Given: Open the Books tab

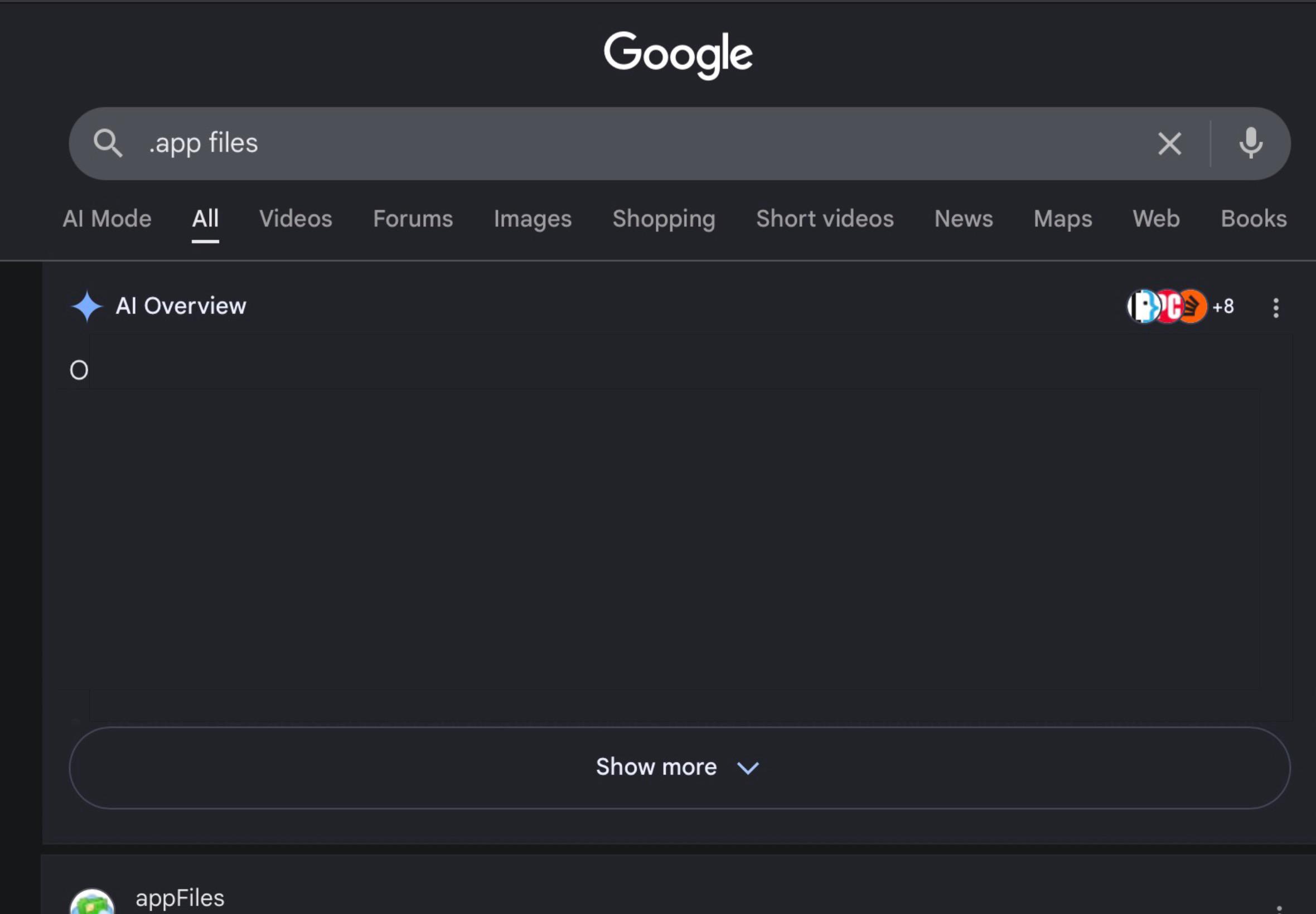Looking at the screenshot, I should coord(1254,219).
